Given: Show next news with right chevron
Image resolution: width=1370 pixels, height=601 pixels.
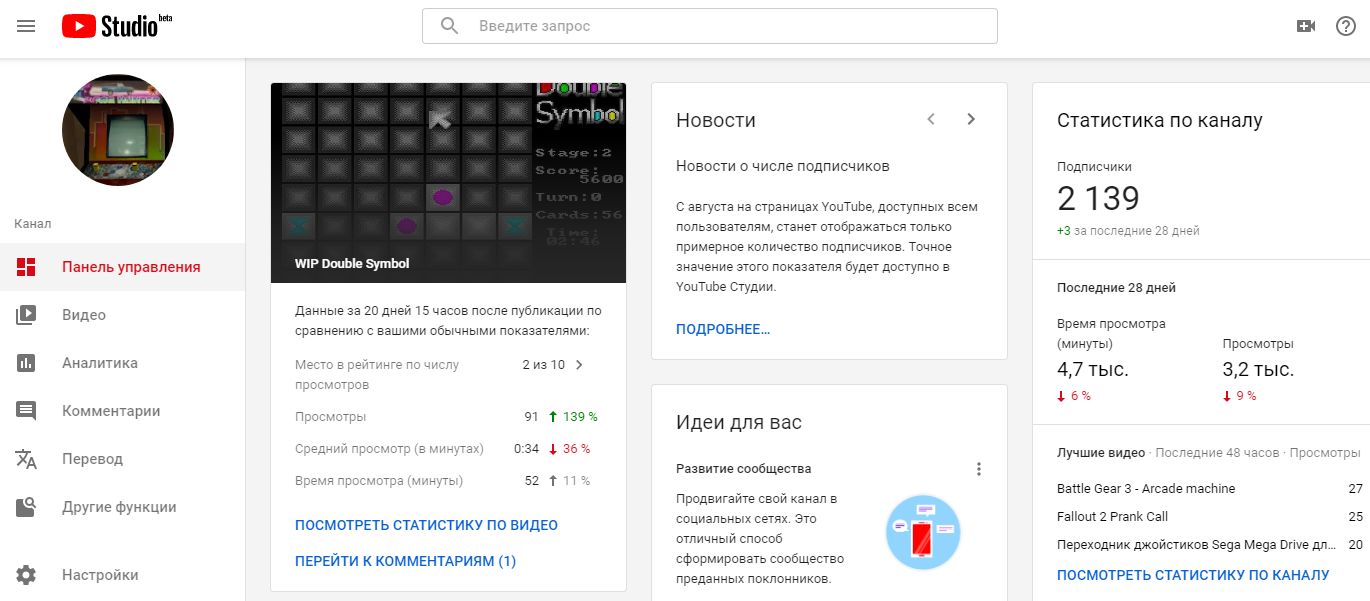Looking at the screenshot, I should [970, 119].
